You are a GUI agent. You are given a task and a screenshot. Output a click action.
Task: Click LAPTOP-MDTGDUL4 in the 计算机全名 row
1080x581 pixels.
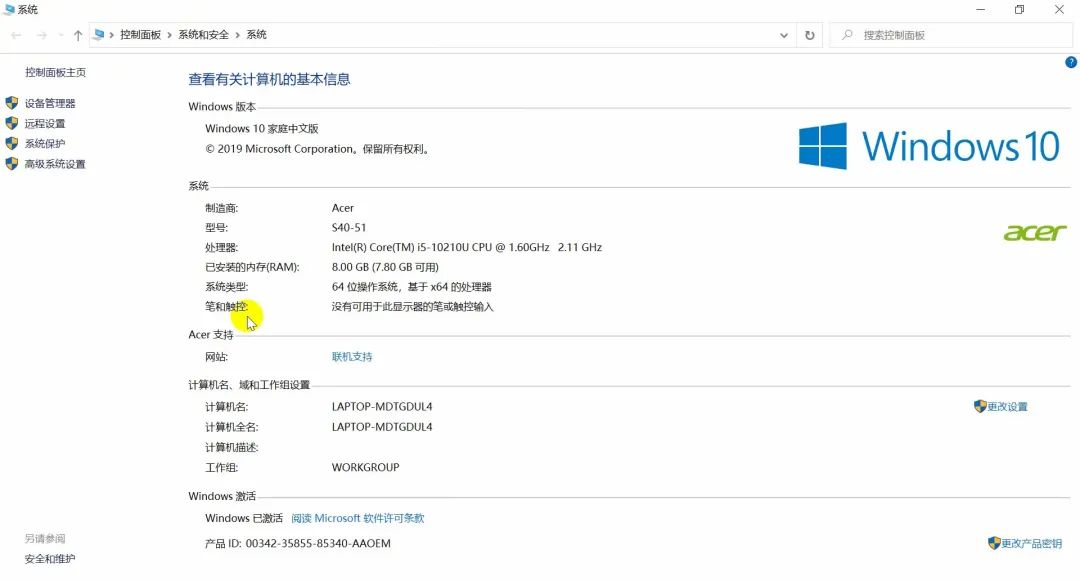click(382, 427)
